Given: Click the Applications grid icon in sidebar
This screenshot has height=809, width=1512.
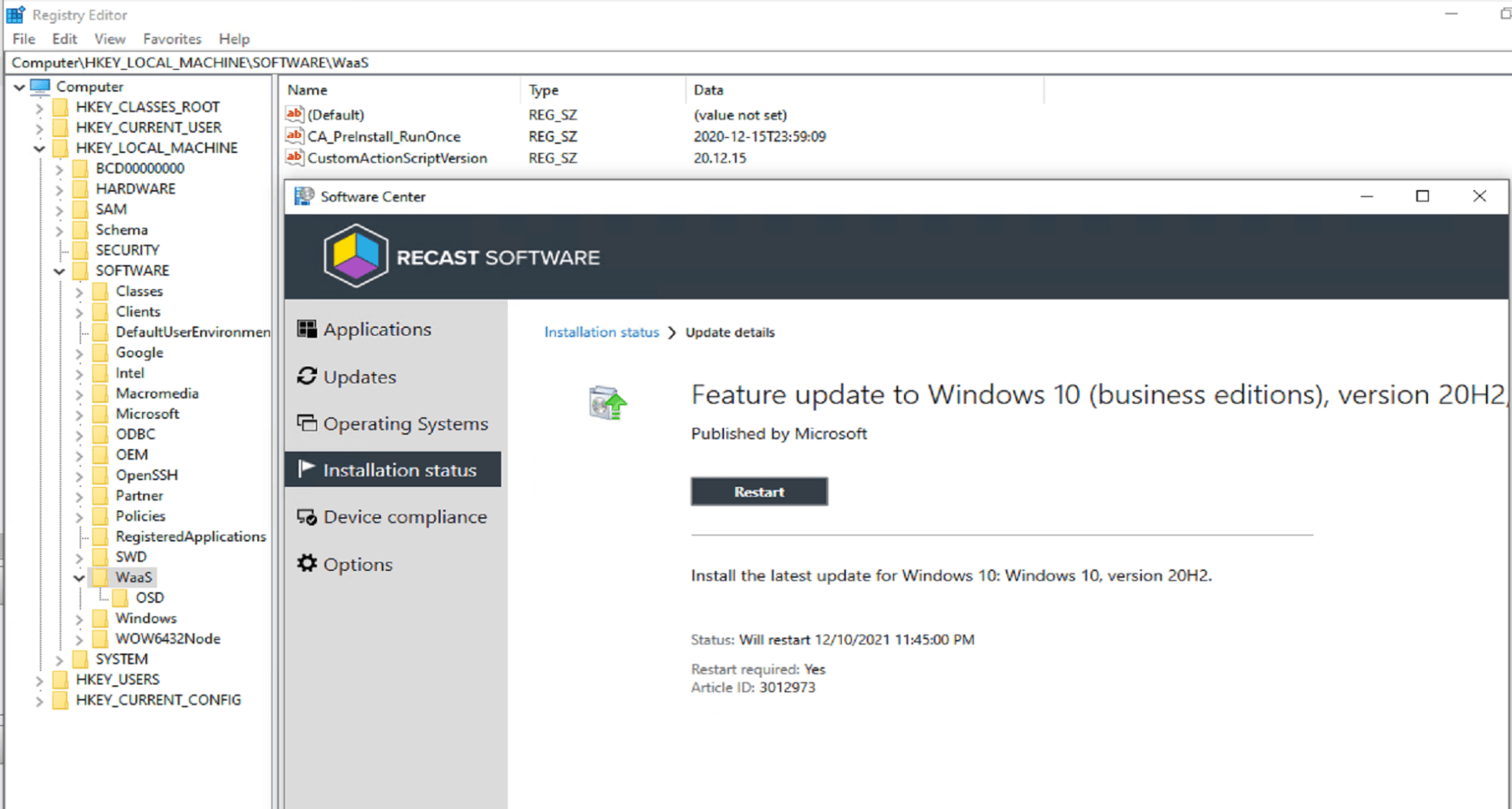Looking at the screenshot, I should (x=307, y=329).
